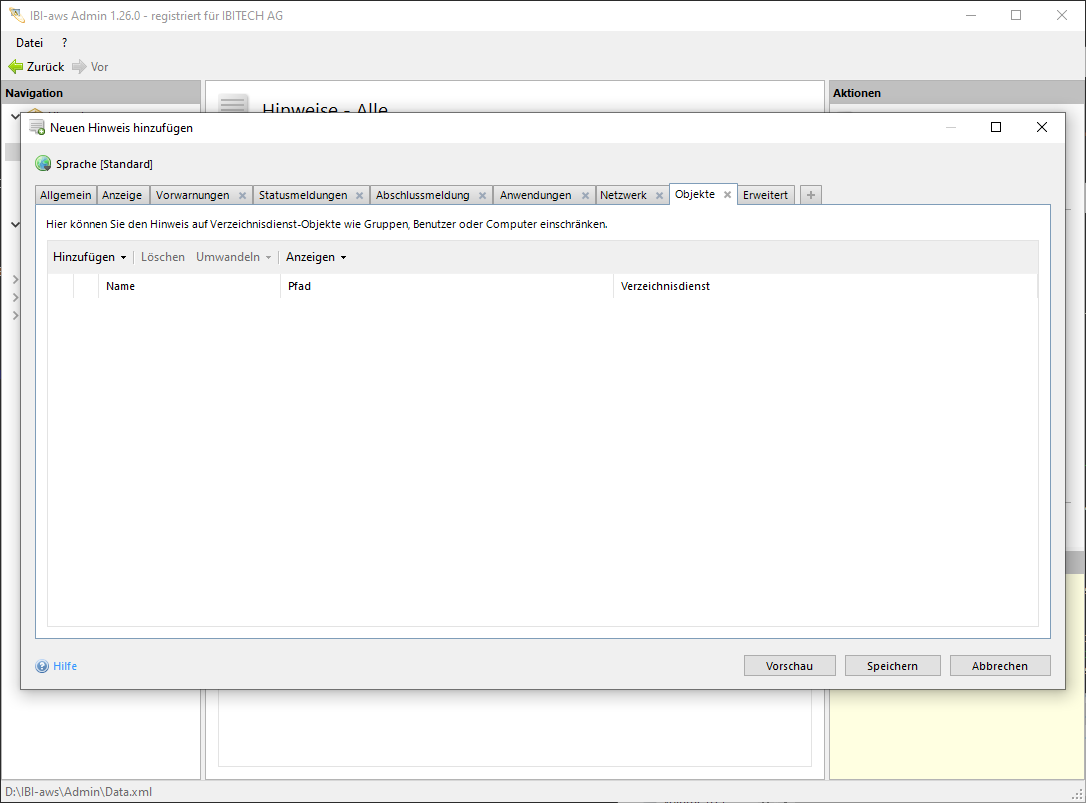
Task: Close the Anwendungen tab with its x
Action: (x=585, y=196)
